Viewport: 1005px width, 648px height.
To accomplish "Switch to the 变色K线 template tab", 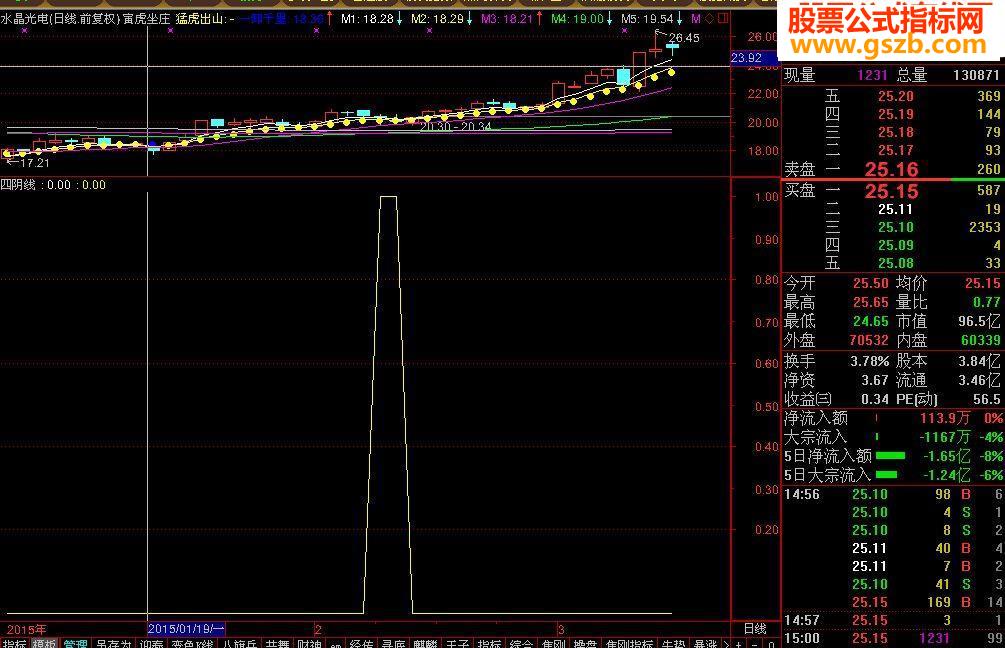I will [x=192, y=643].
